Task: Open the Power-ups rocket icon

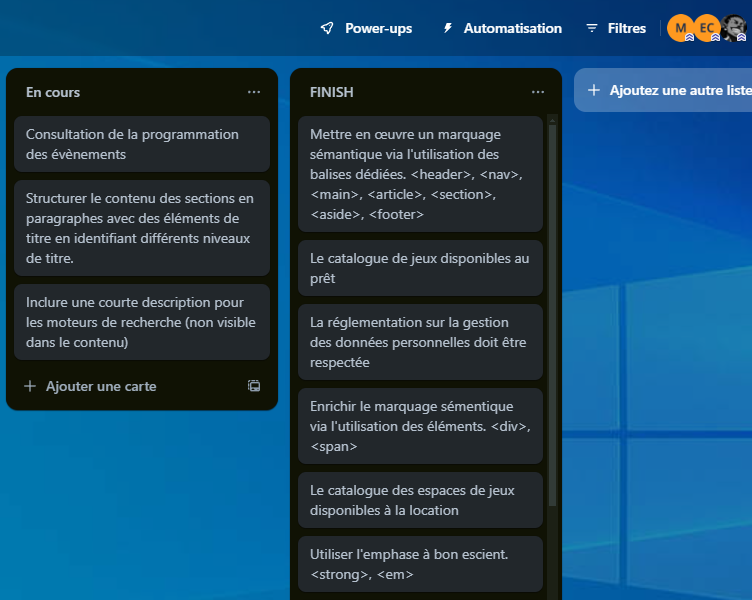Action: (327, 28)
